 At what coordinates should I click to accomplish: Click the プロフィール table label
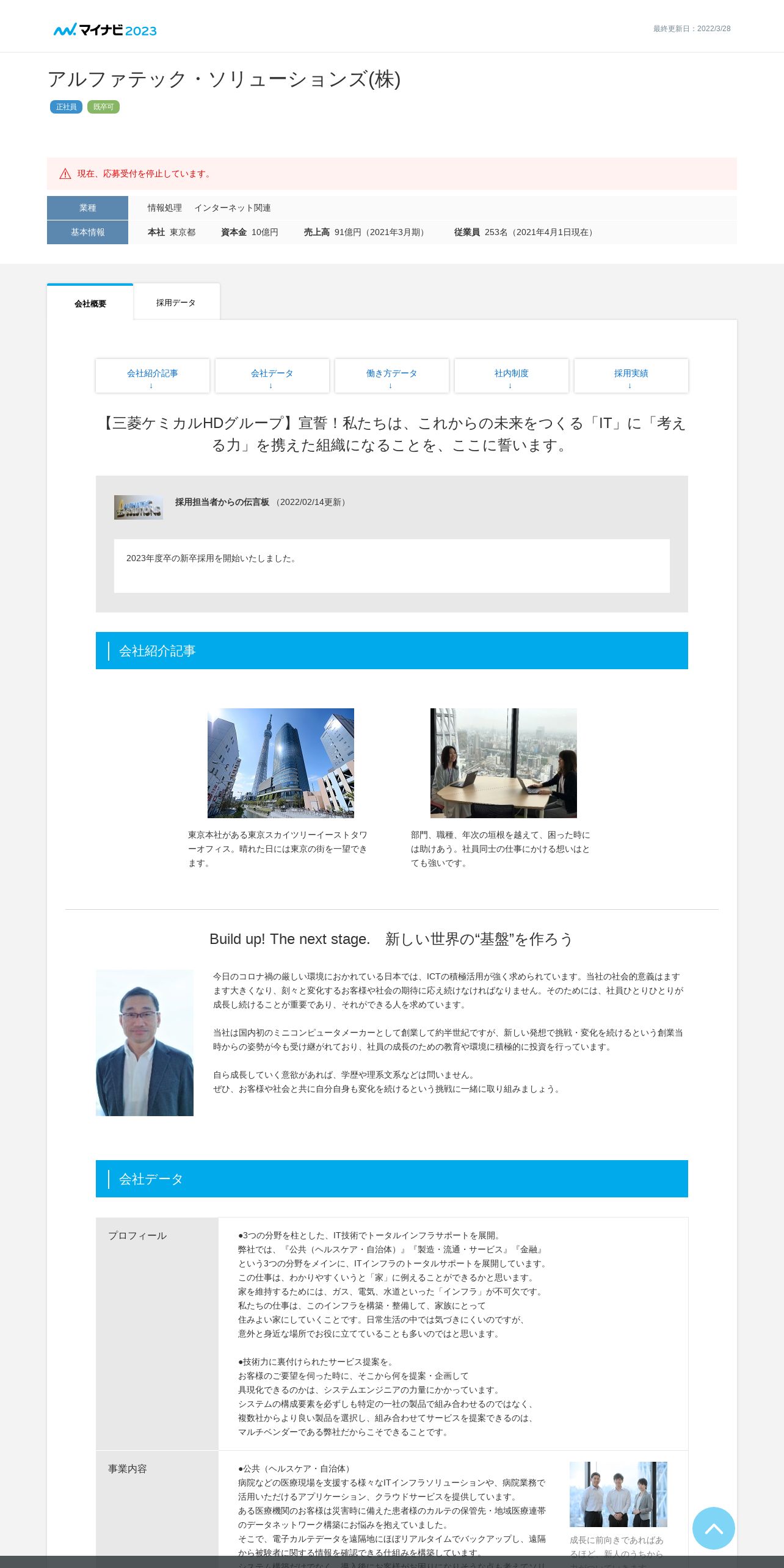tap(137, 1235)
